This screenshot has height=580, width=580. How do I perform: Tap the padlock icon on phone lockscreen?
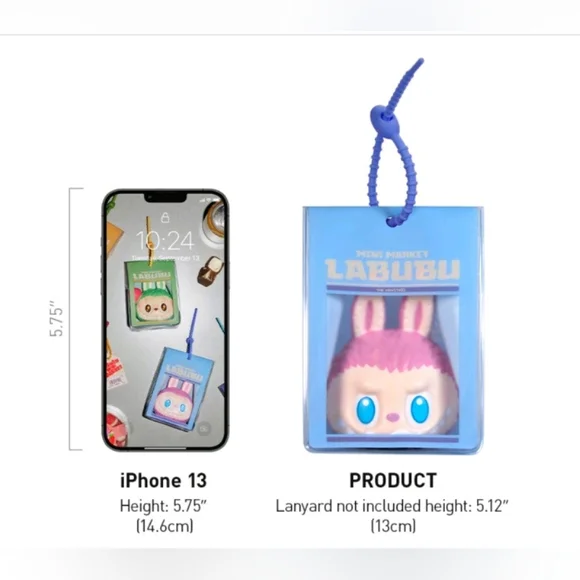click(x=165, y=217)
